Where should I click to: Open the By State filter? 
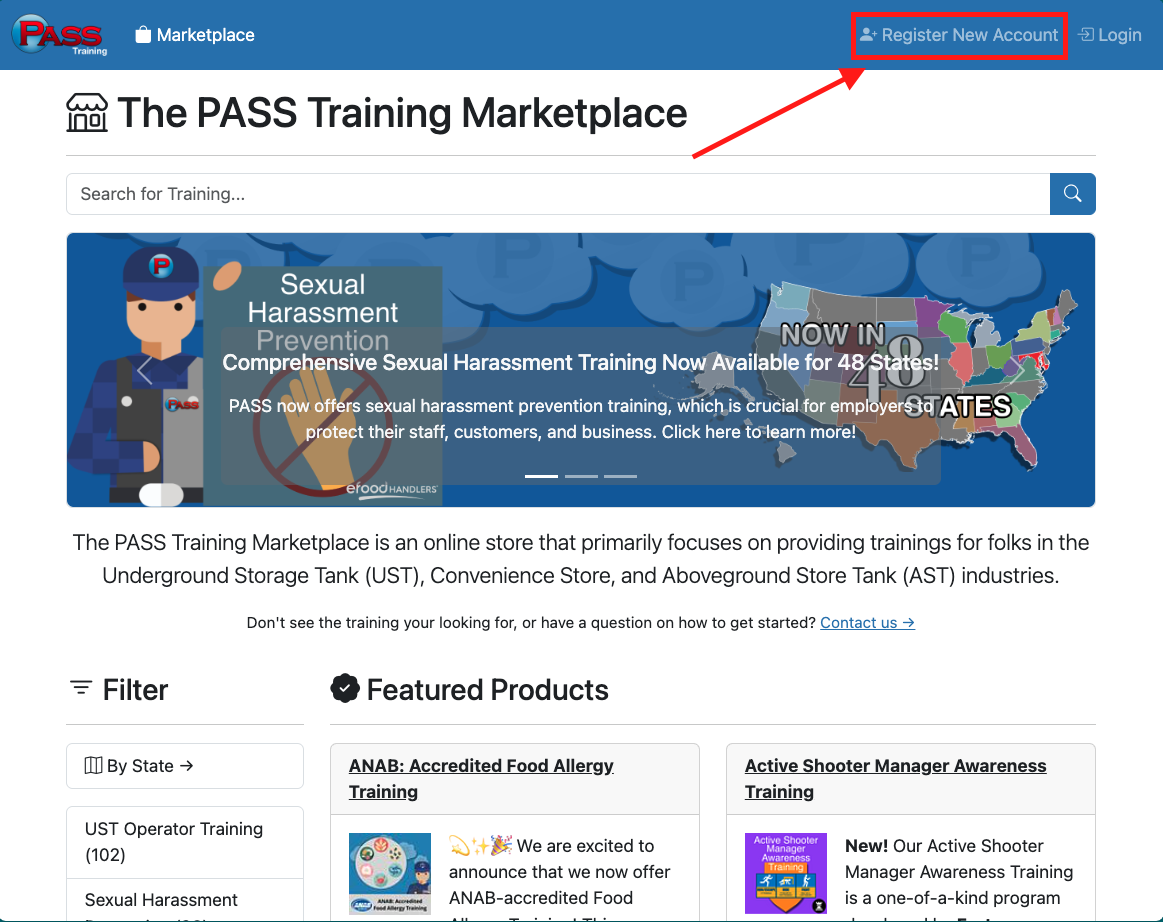(185, 765)
